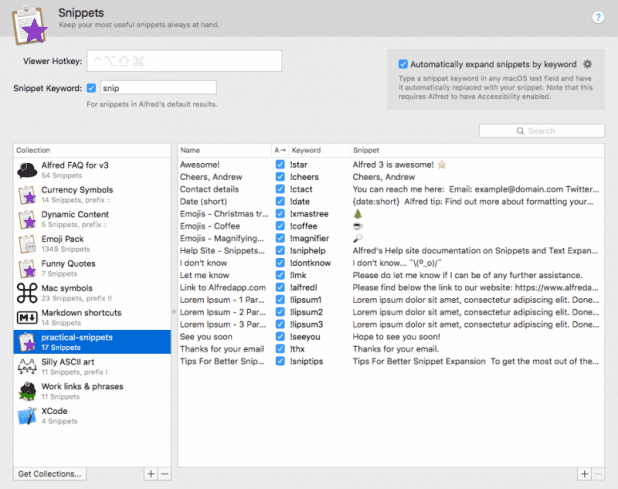Open the help question mark icon
Image resolution: width=618 pixels, height=489 pixels.
(598, 17)
